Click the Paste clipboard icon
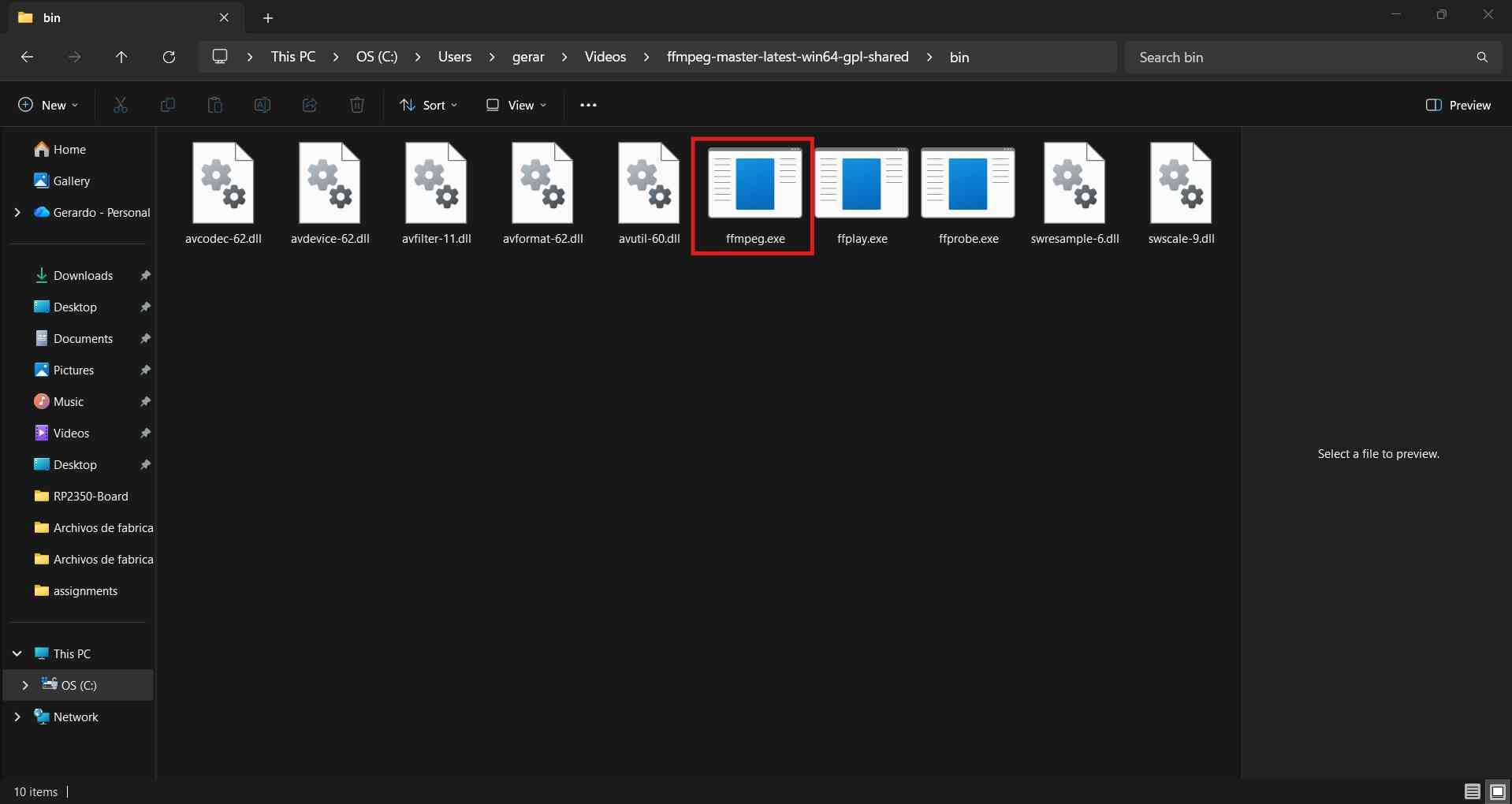Image resolution: width=1512 pixels, height=804 pixels. pos(215,105)
